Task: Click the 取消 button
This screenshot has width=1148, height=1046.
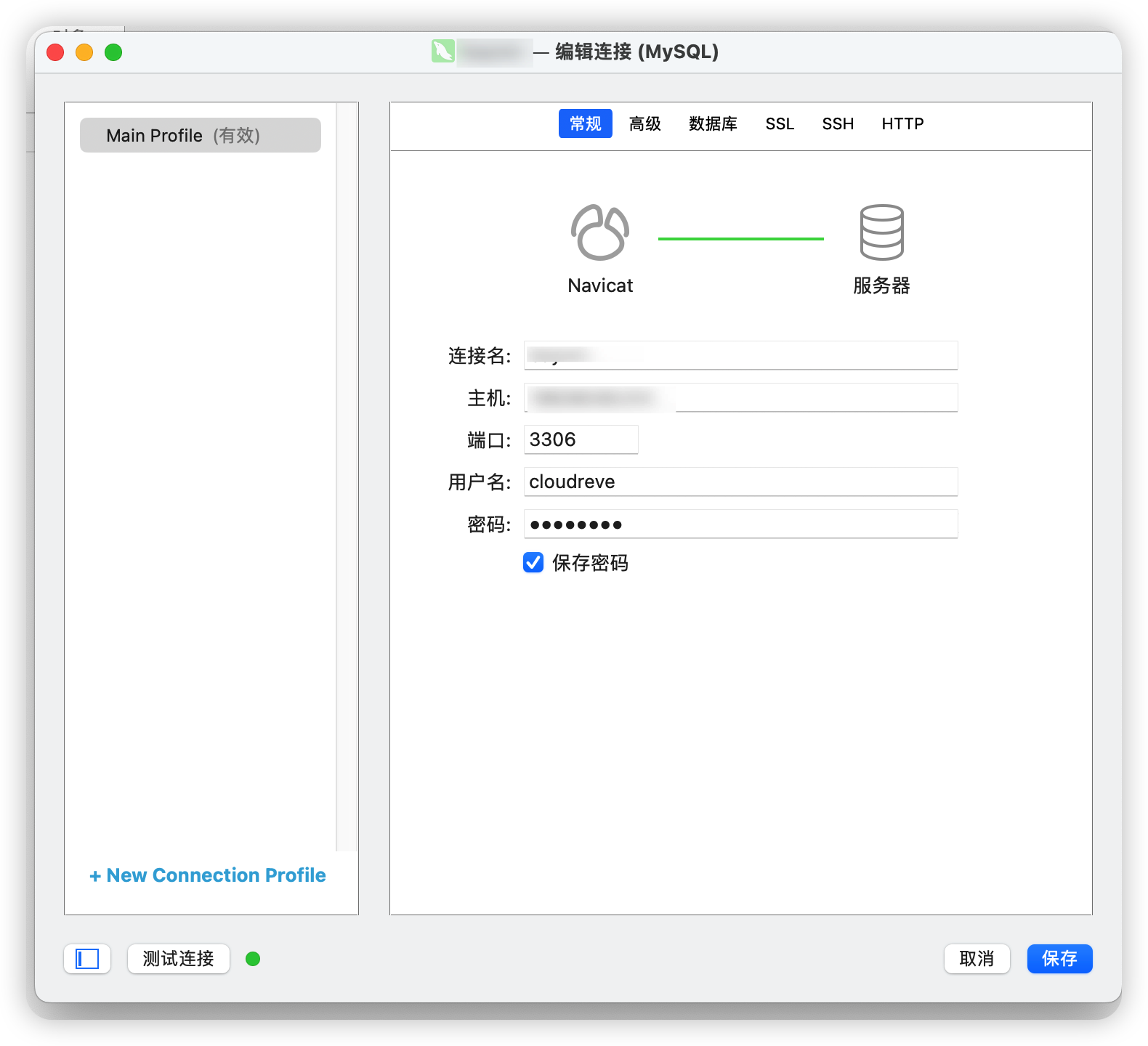Action: 977,959
